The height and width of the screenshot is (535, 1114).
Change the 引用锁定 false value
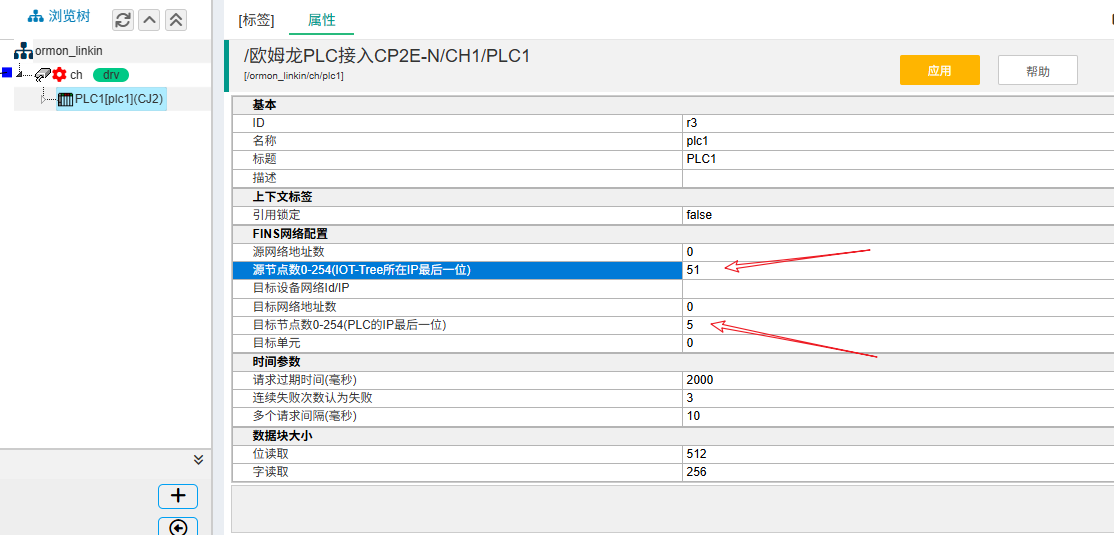click(898, 215)
